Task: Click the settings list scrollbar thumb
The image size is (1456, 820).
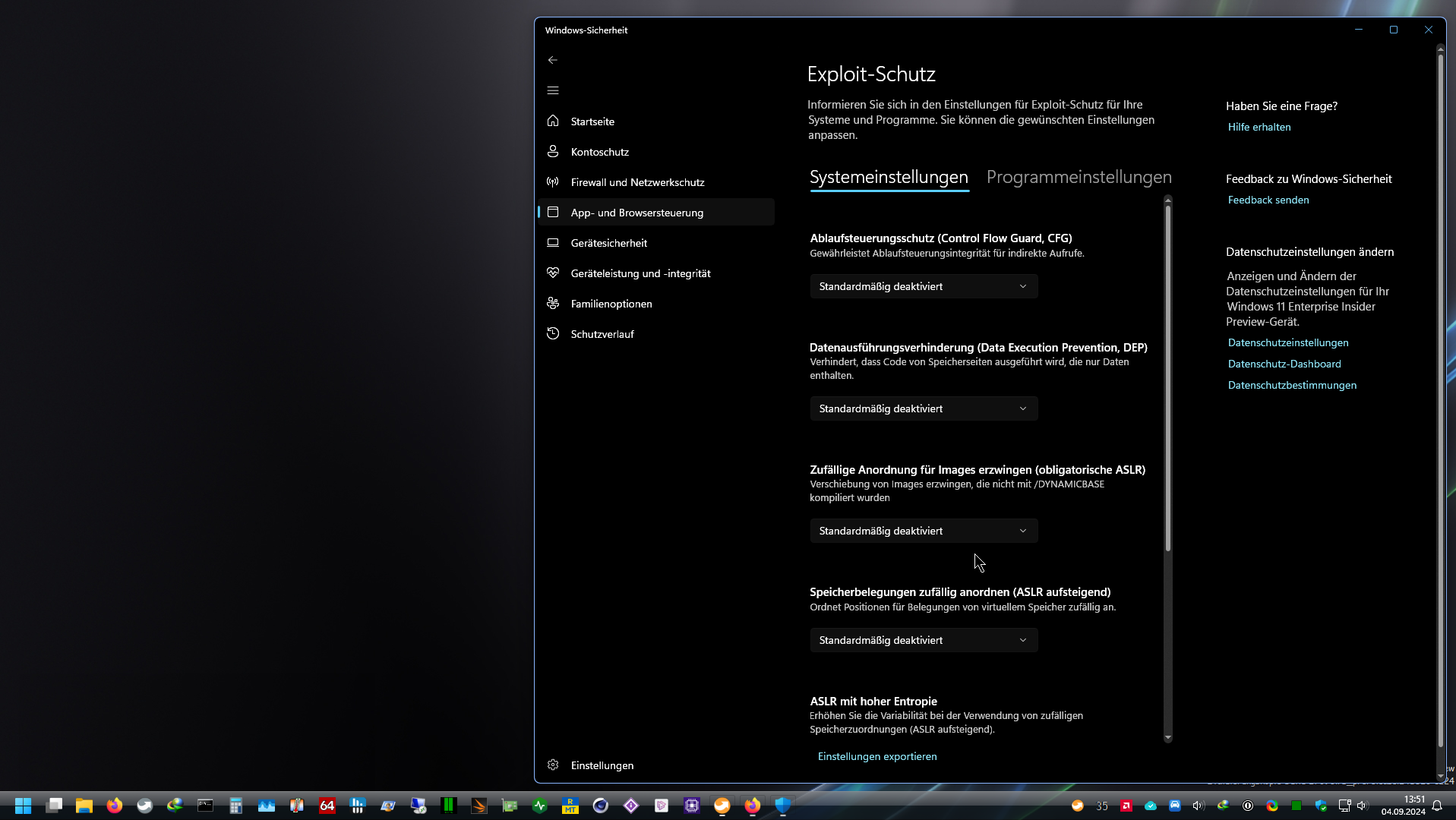Action: [1167, 378]
